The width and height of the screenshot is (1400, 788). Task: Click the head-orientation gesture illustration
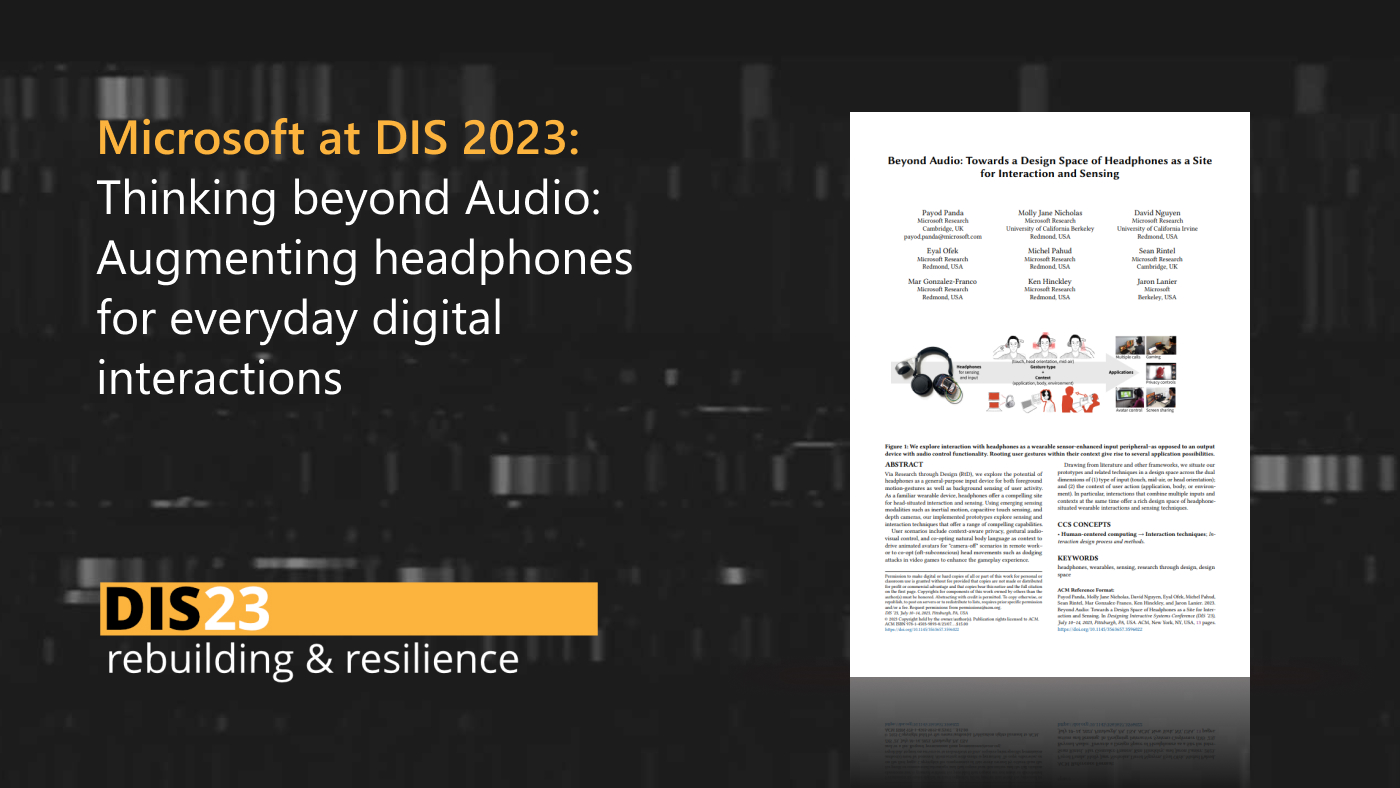click(x=1043, y=345)
